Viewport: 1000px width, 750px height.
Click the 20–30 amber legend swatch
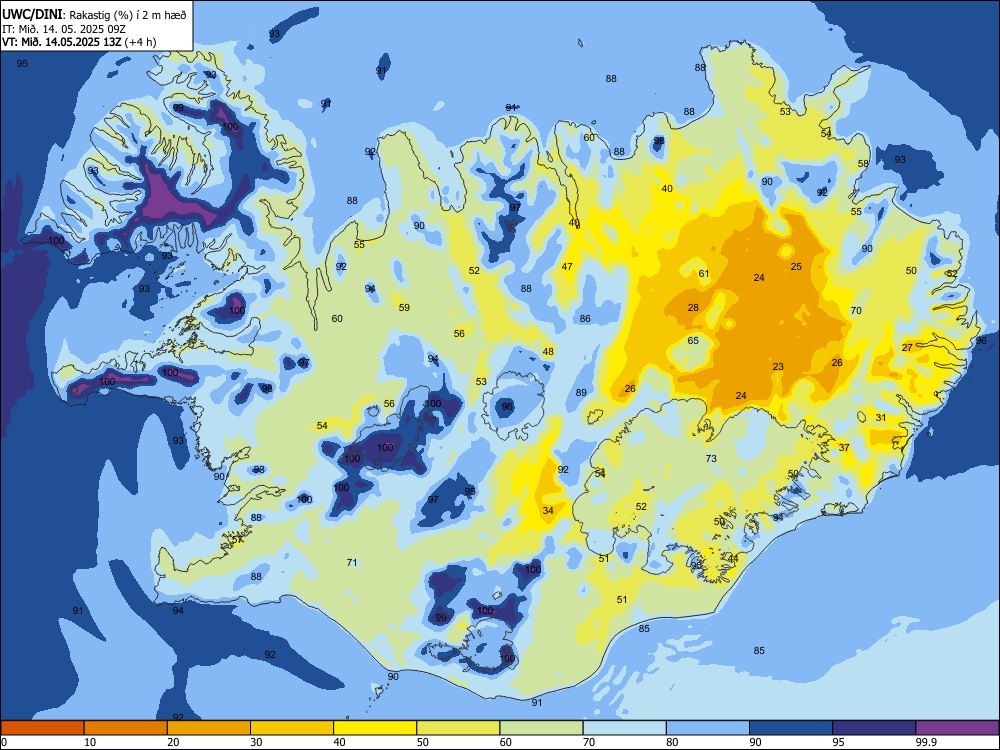click(x=209, y=728)
